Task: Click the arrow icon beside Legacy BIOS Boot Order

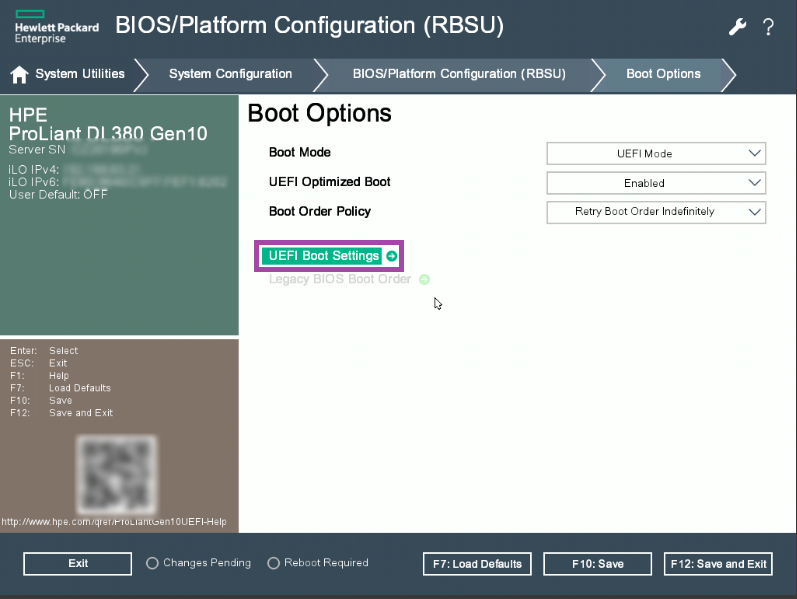Action: (424, 279)
